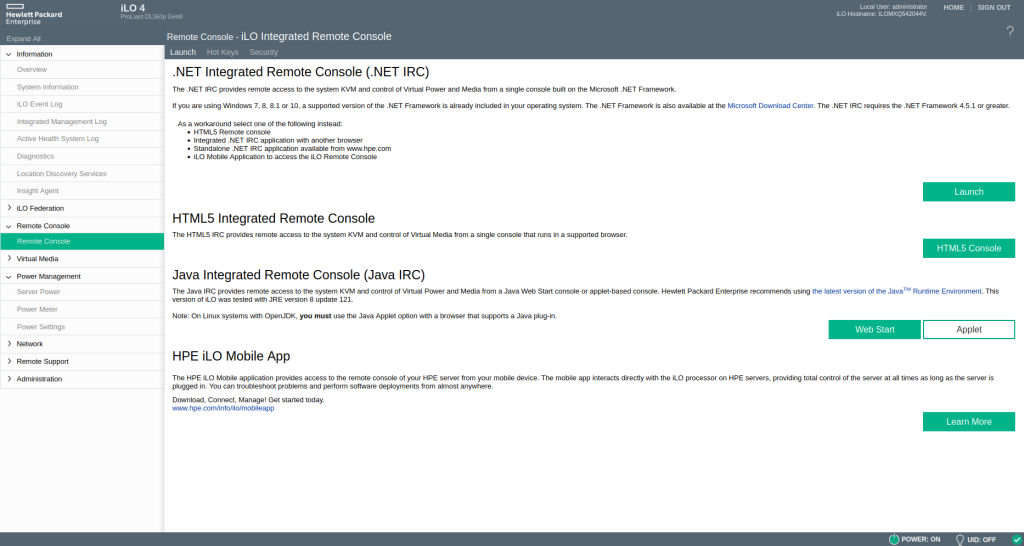
Task: Expand the Remote Support section
Action: [8, 361]
